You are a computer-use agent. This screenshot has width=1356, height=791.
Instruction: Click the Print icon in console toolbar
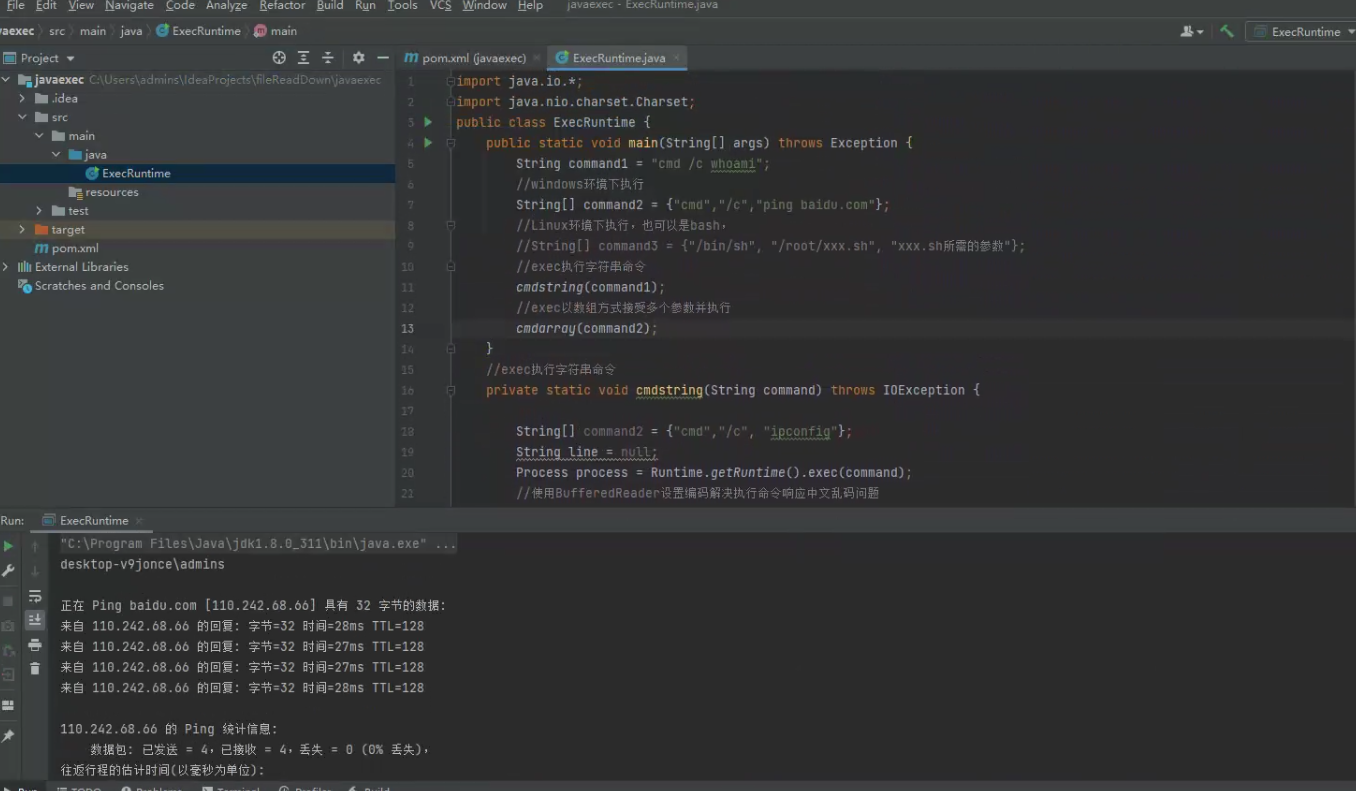click(35, 645)
